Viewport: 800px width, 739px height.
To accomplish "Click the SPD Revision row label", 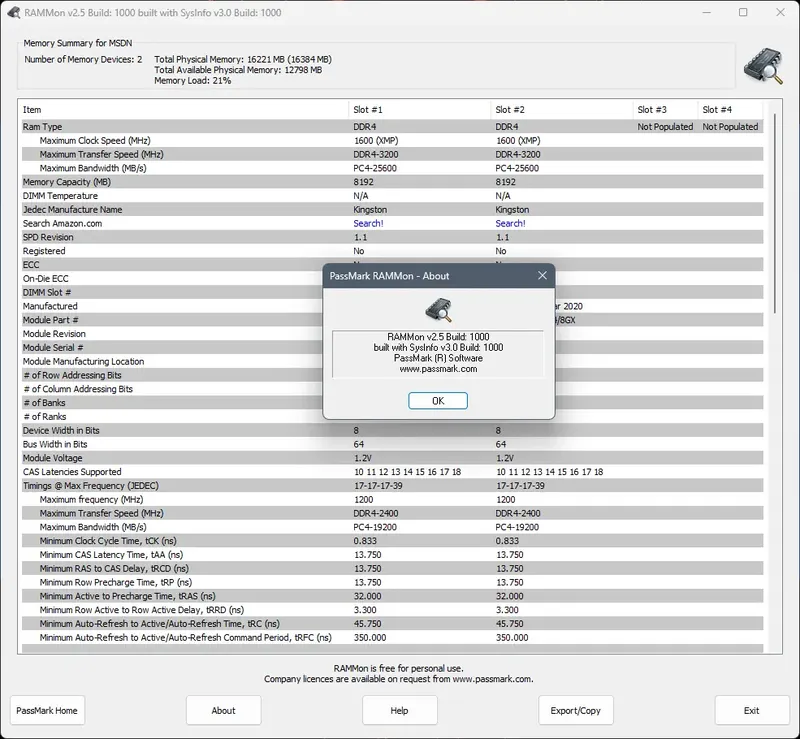I will point(48,237).
